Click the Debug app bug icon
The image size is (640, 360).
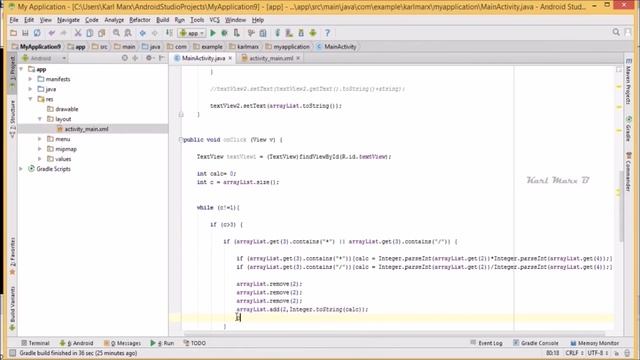[224, 33]
